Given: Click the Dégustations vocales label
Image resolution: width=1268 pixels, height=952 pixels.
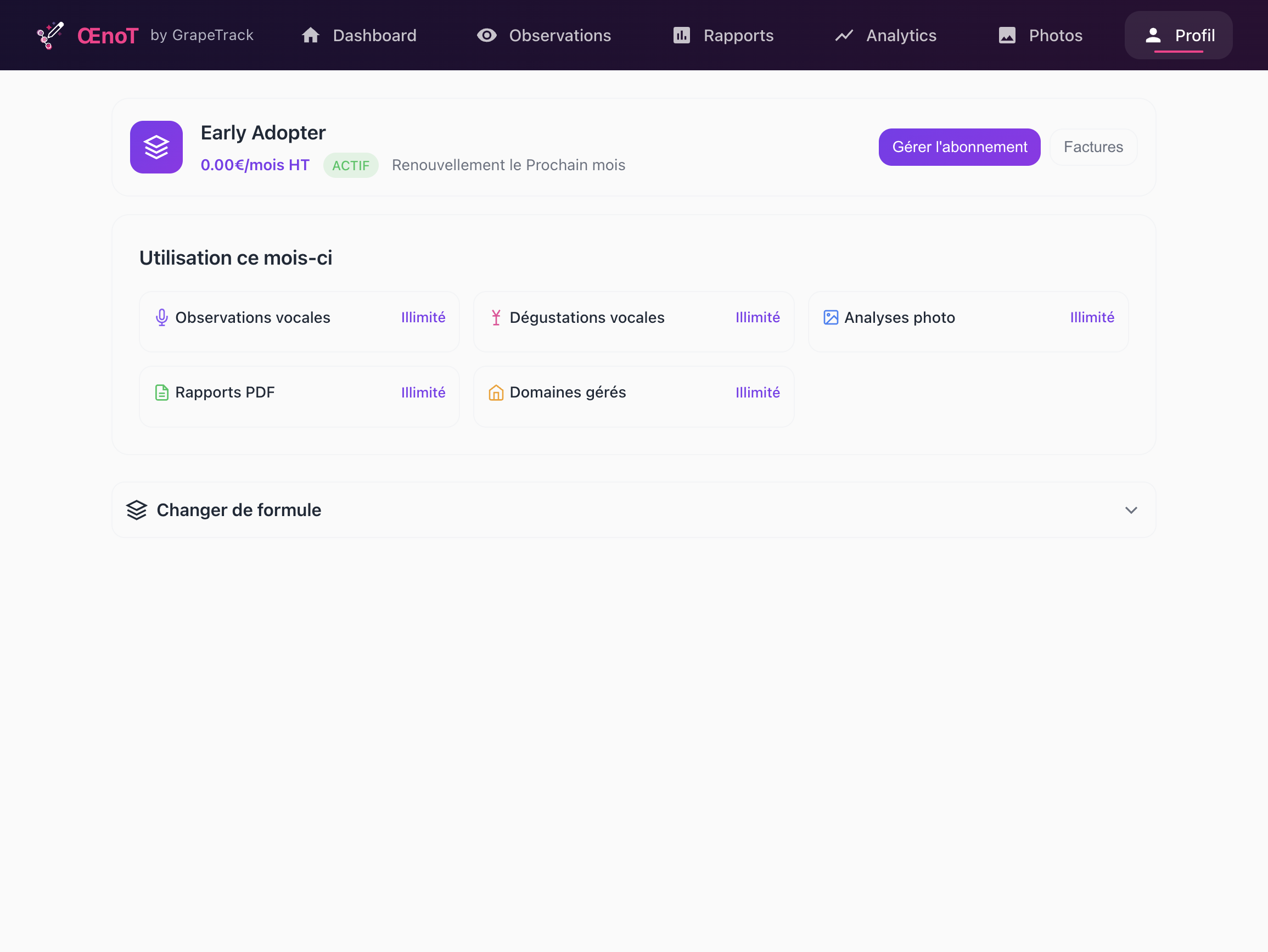Looking at the screenshot, I should 587,317.
